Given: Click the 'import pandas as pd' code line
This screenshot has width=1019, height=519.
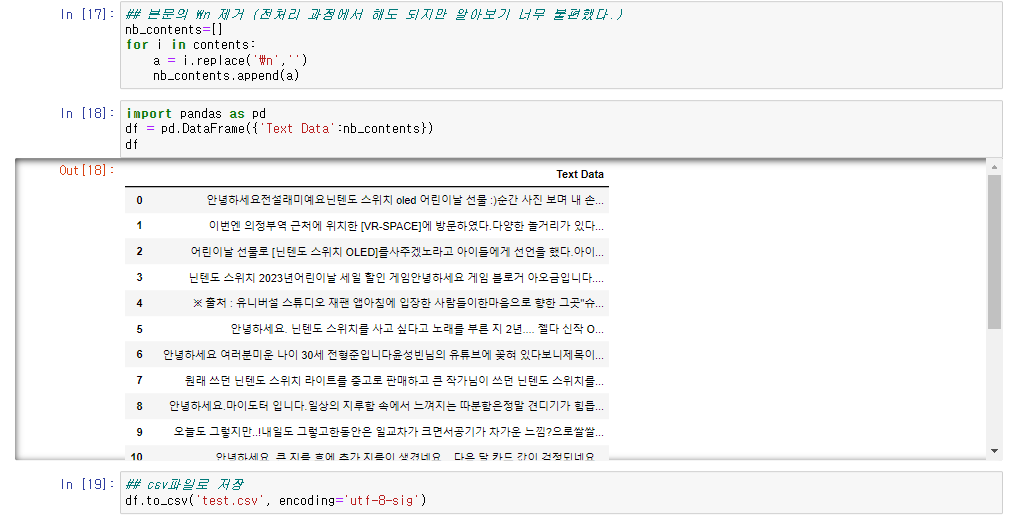Looking at the screenshot, I should (196, 113).
